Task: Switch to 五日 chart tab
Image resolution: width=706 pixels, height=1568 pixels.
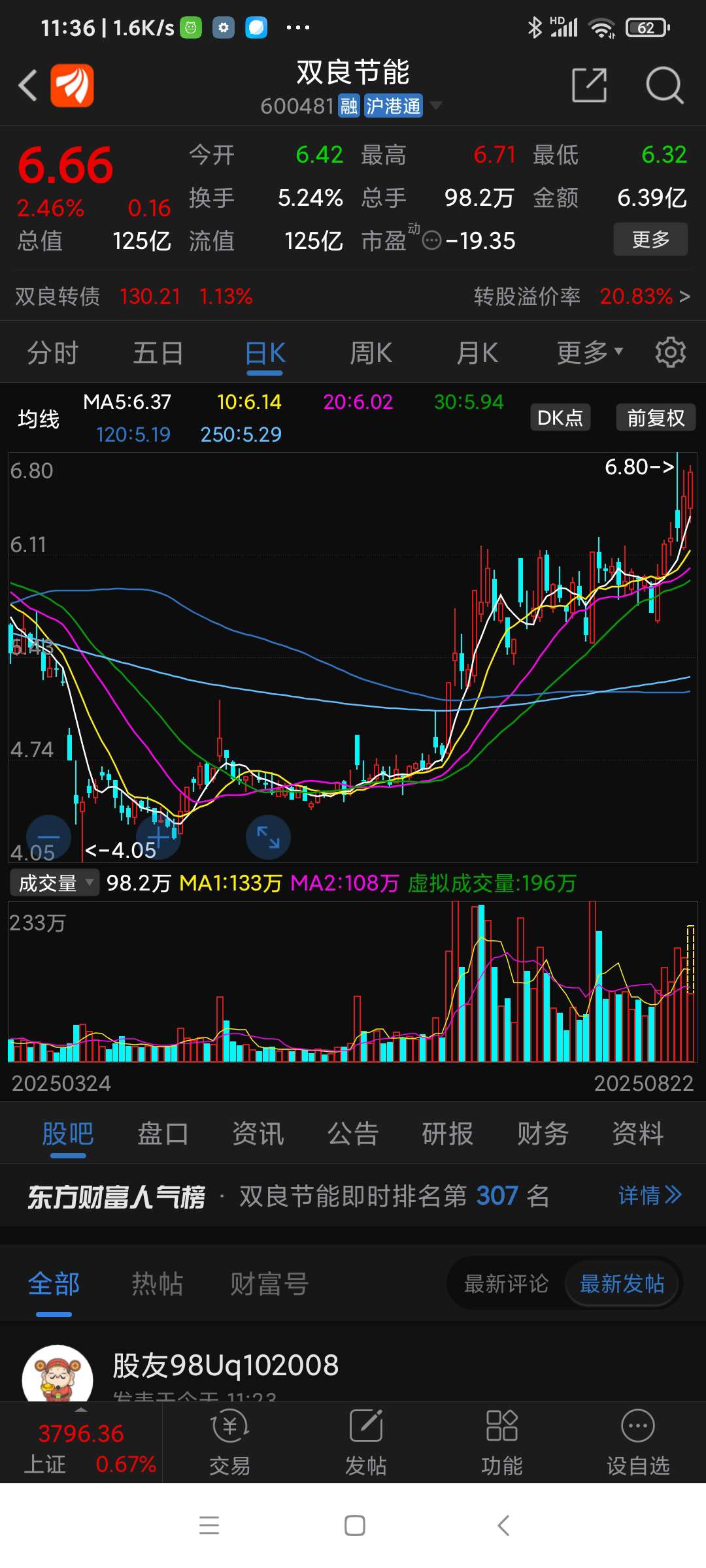Action: [x=158, y=353]
